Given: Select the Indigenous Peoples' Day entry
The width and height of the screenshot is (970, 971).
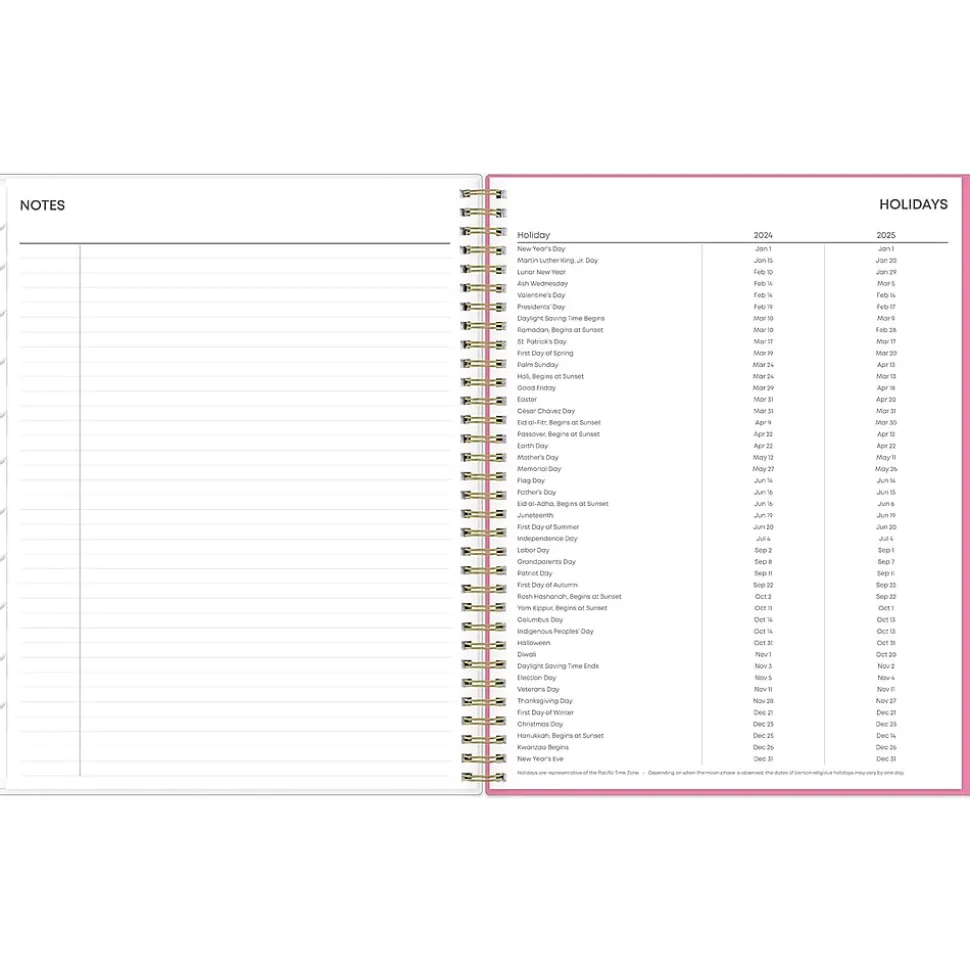Looking at the screenshot, I should click(555, 631).
